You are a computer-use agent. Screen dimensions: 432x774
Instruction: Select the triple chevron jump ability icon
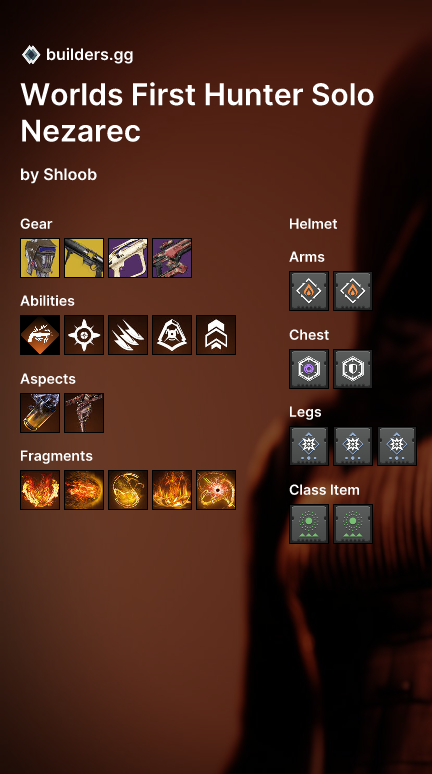pos(216,335)
